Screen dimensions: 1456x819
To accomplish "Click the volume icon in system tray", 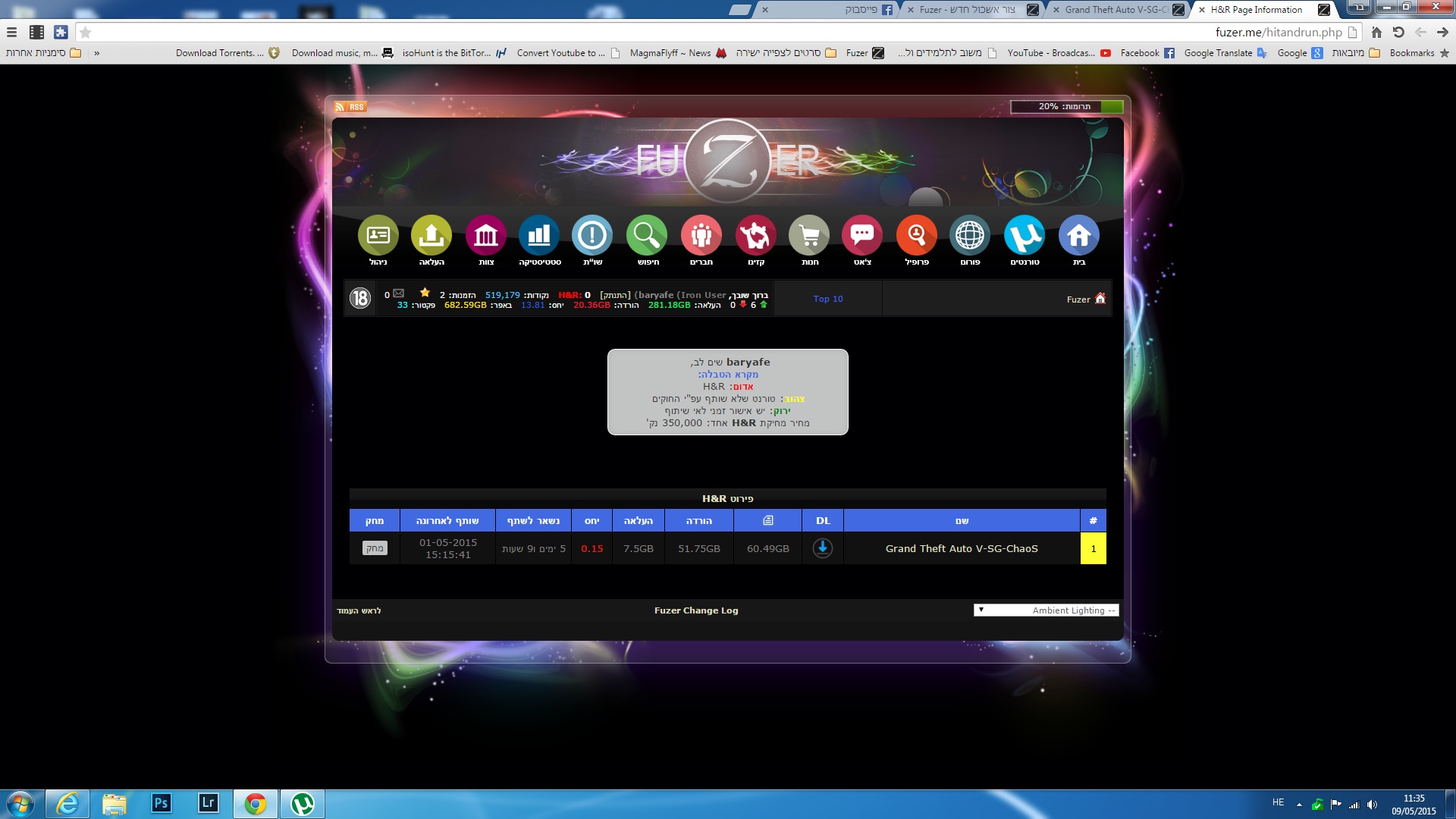I will 1372,805.
